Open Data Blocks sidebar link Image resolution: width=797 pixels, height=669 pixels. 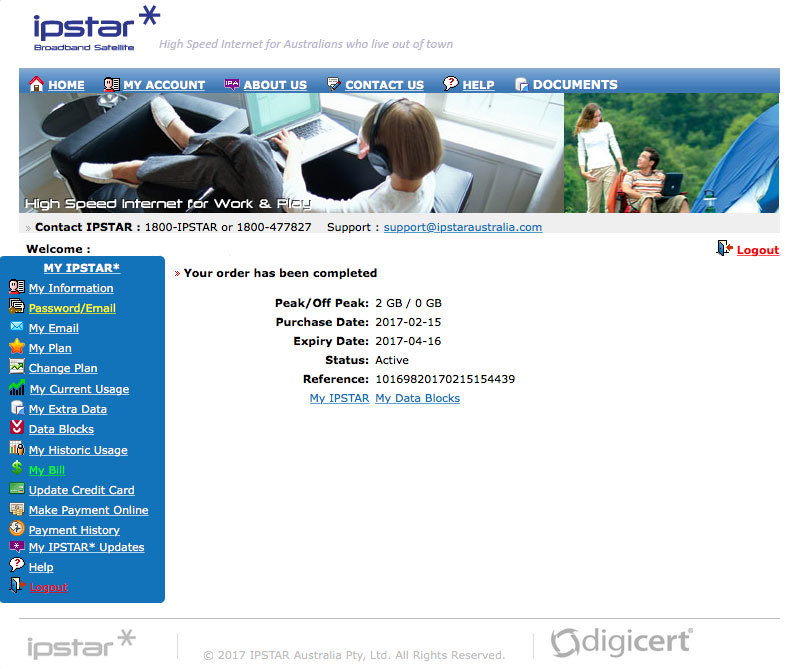[x=62, y=429]
